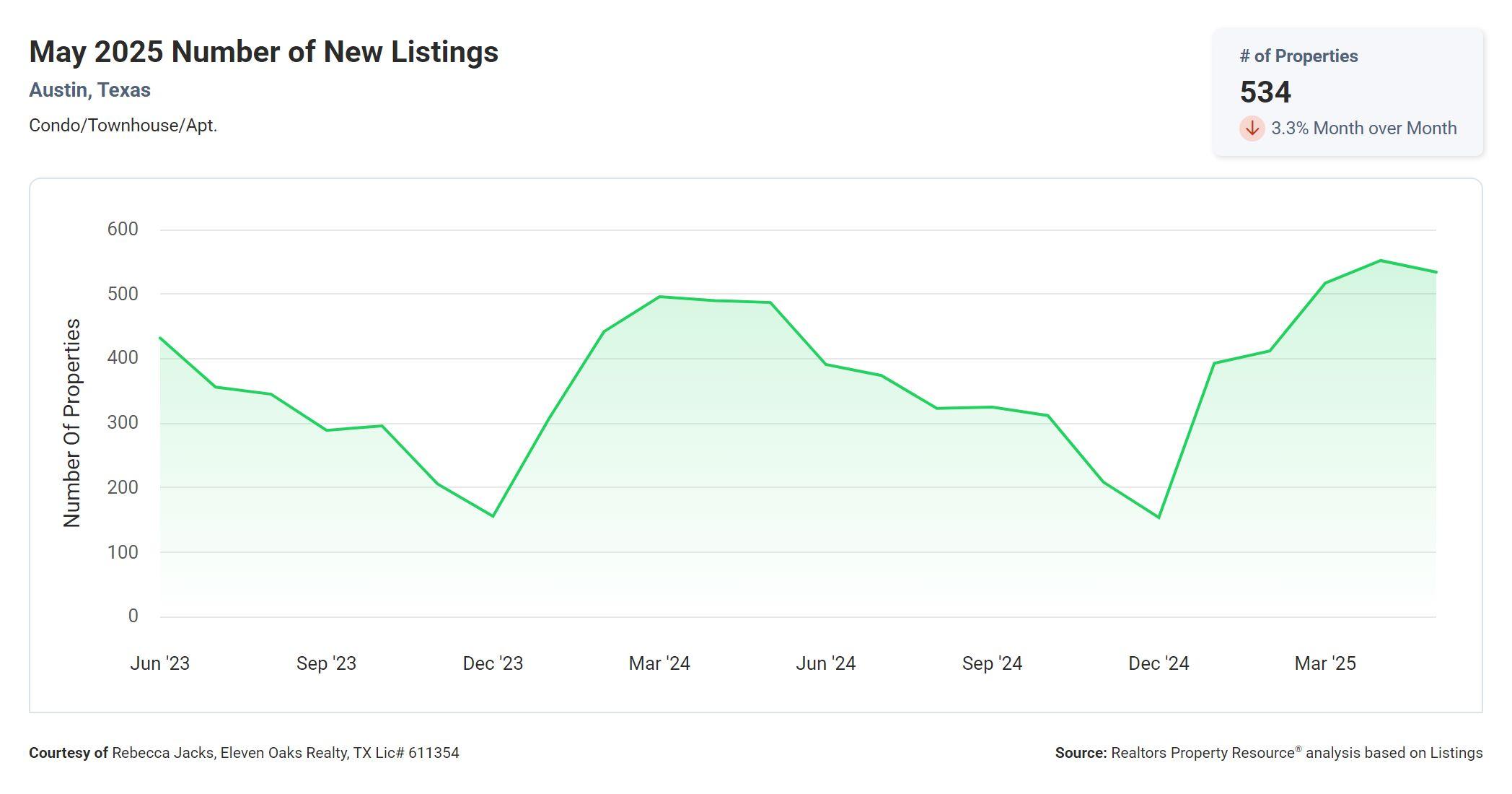
Task: Click the 'May 2025 Number of New Listings' title
Action: point(263,52)
